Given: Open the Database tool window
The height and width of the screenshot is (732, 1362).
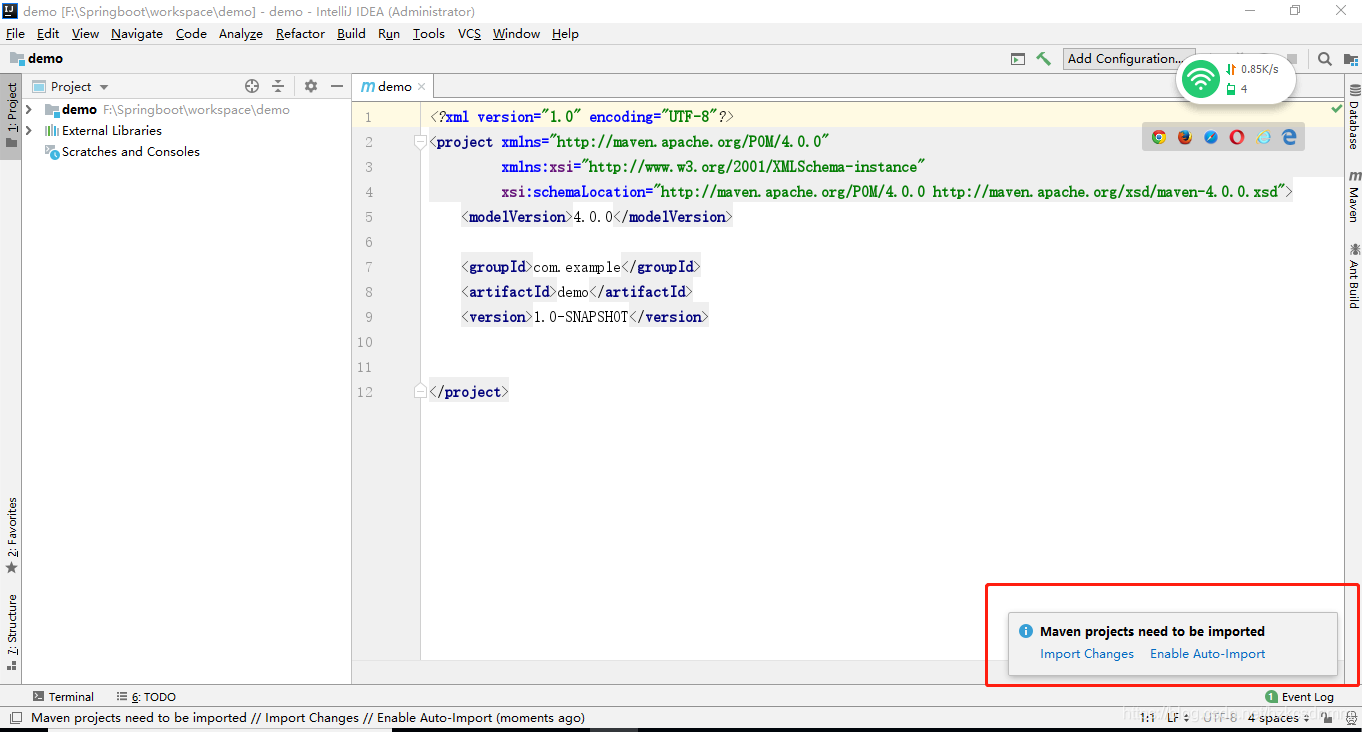Looking at the screenshot, I should 1353,119.
